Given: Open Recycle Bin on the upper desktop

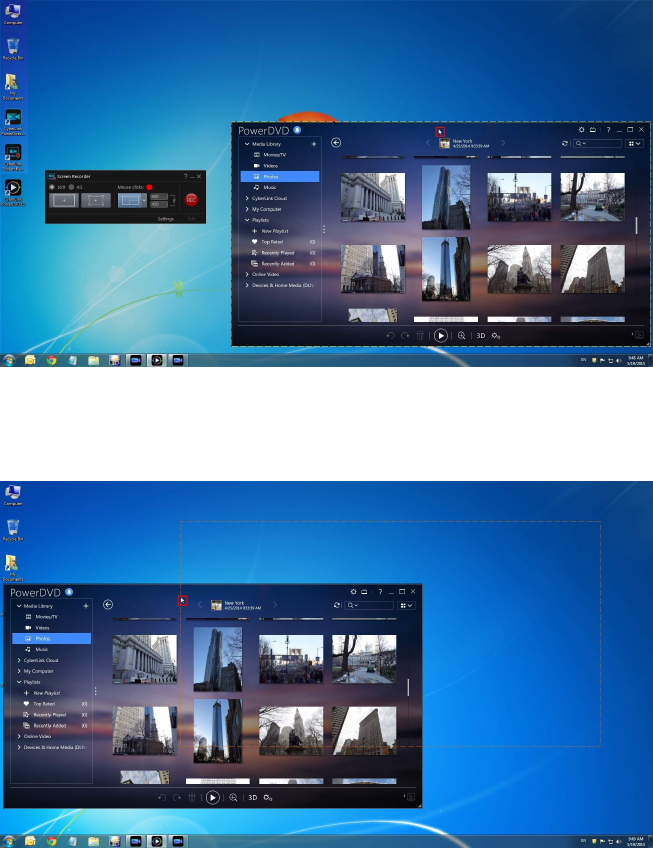Looking at the screenshot, I should [x=13, y=49].
